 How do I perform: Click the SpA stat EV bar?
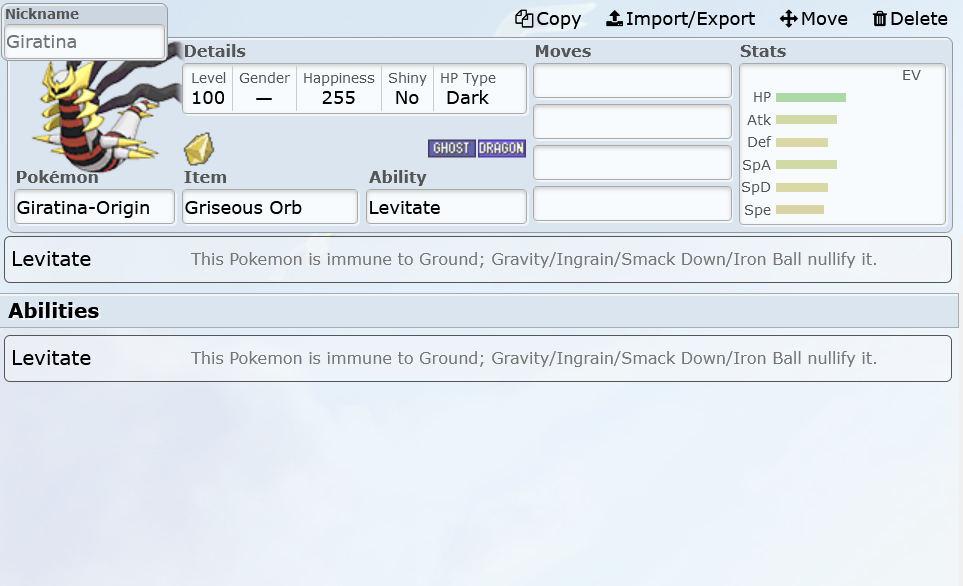(x=806, y=165)
